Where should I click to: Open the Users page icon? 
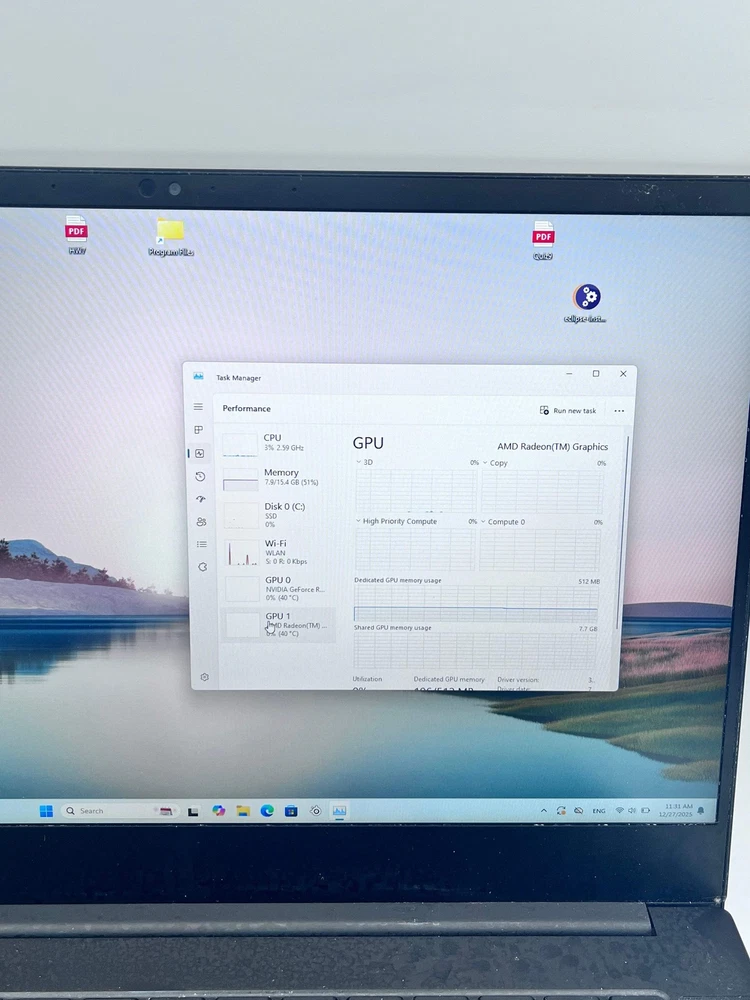[x=201, y=521]
